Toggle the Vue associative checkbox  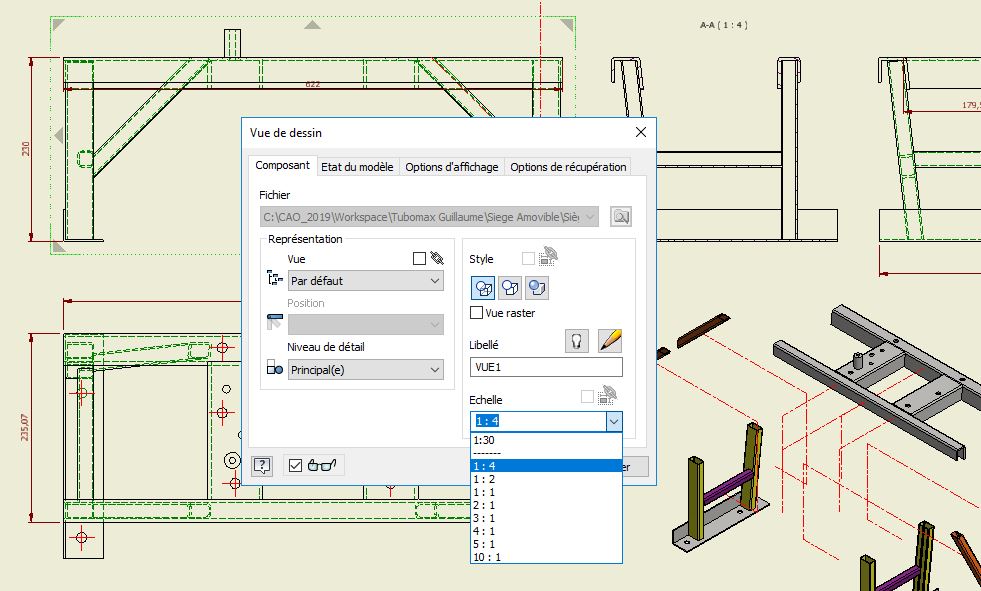(x=419, y=258)
